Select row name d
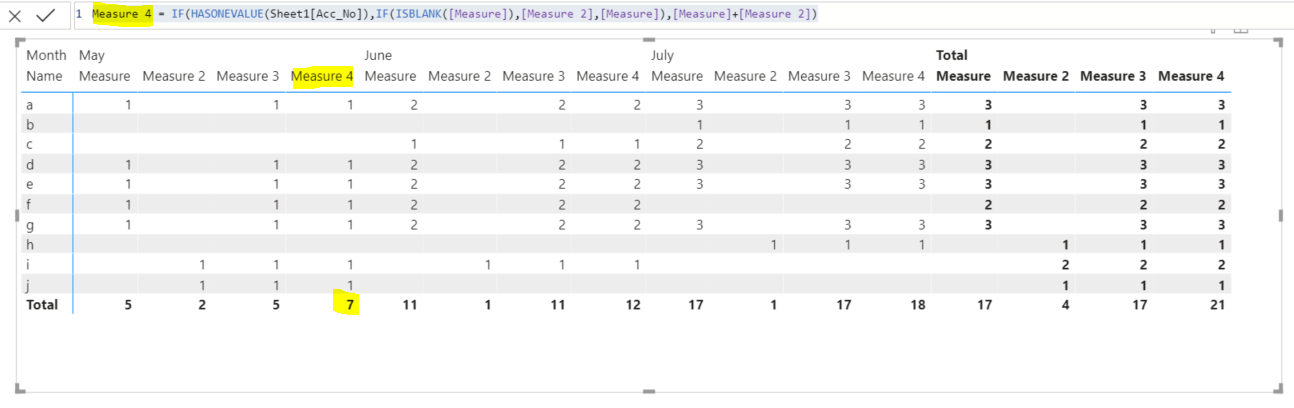The image size is (1294, 408). 30,164
